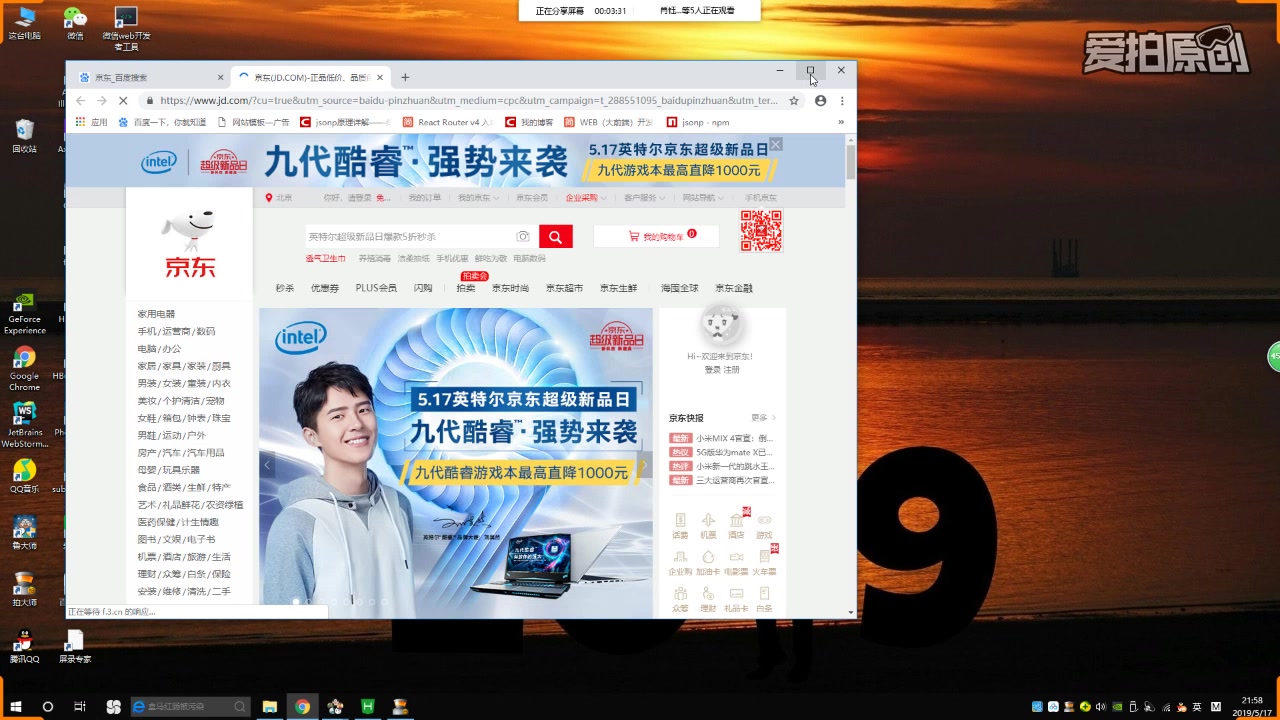Screen dimensions: 1280x720
Task: Open the React Router v4 bookmark
Action: click(x=448, y=122)
